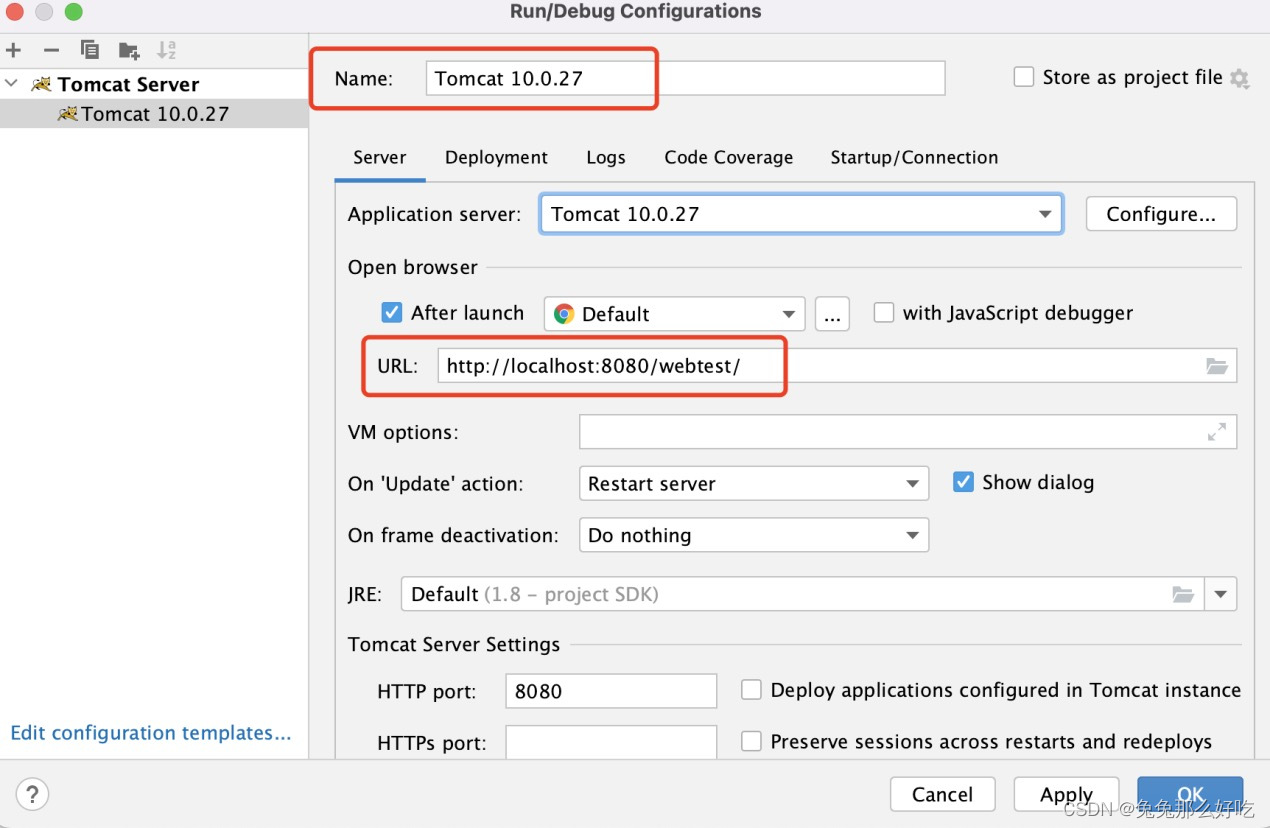Browse for JRE with folder icon

click(1183, 594)
